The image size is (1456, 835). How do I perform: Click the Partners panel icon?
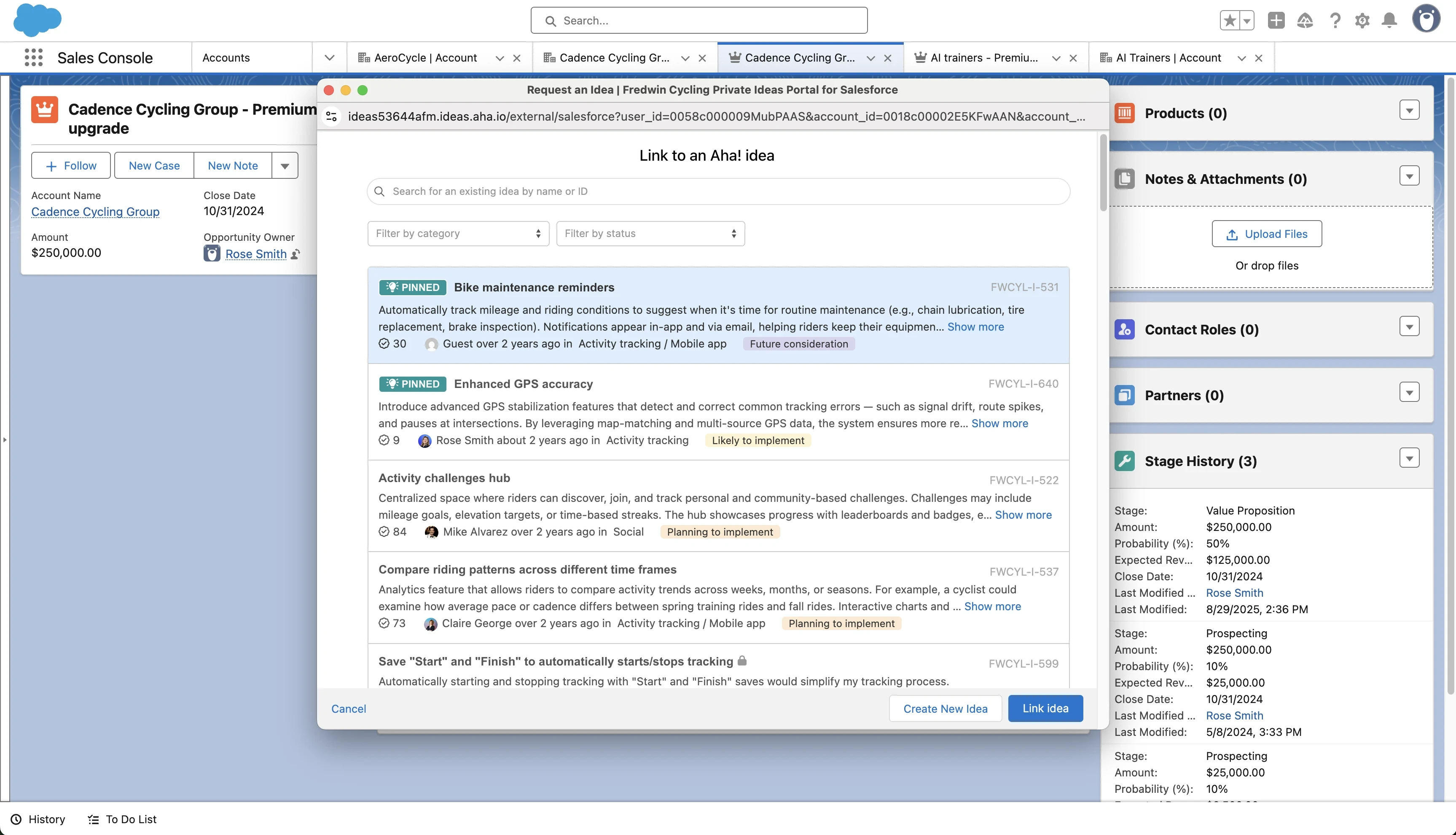click(1124, 395)
